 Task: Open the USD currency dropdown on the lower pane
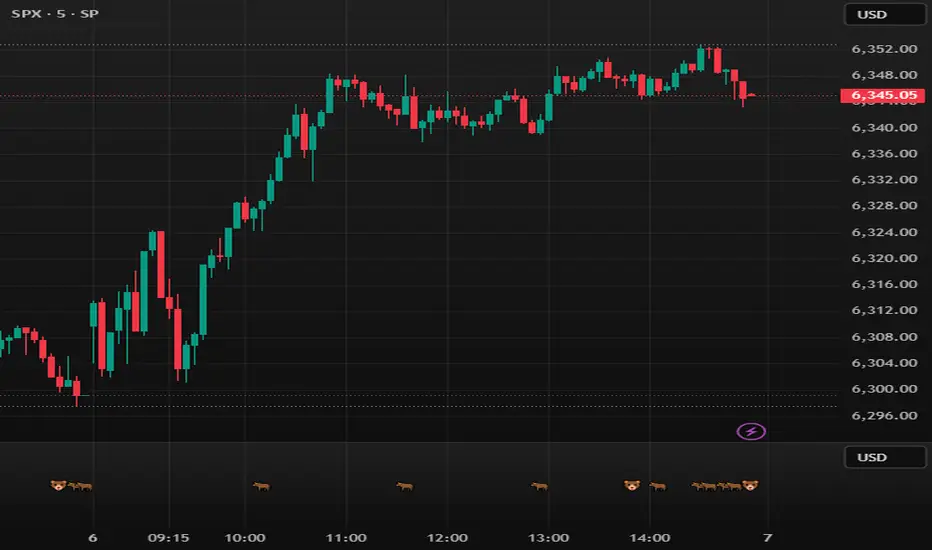pyautogui.click(x=885, y=457)
